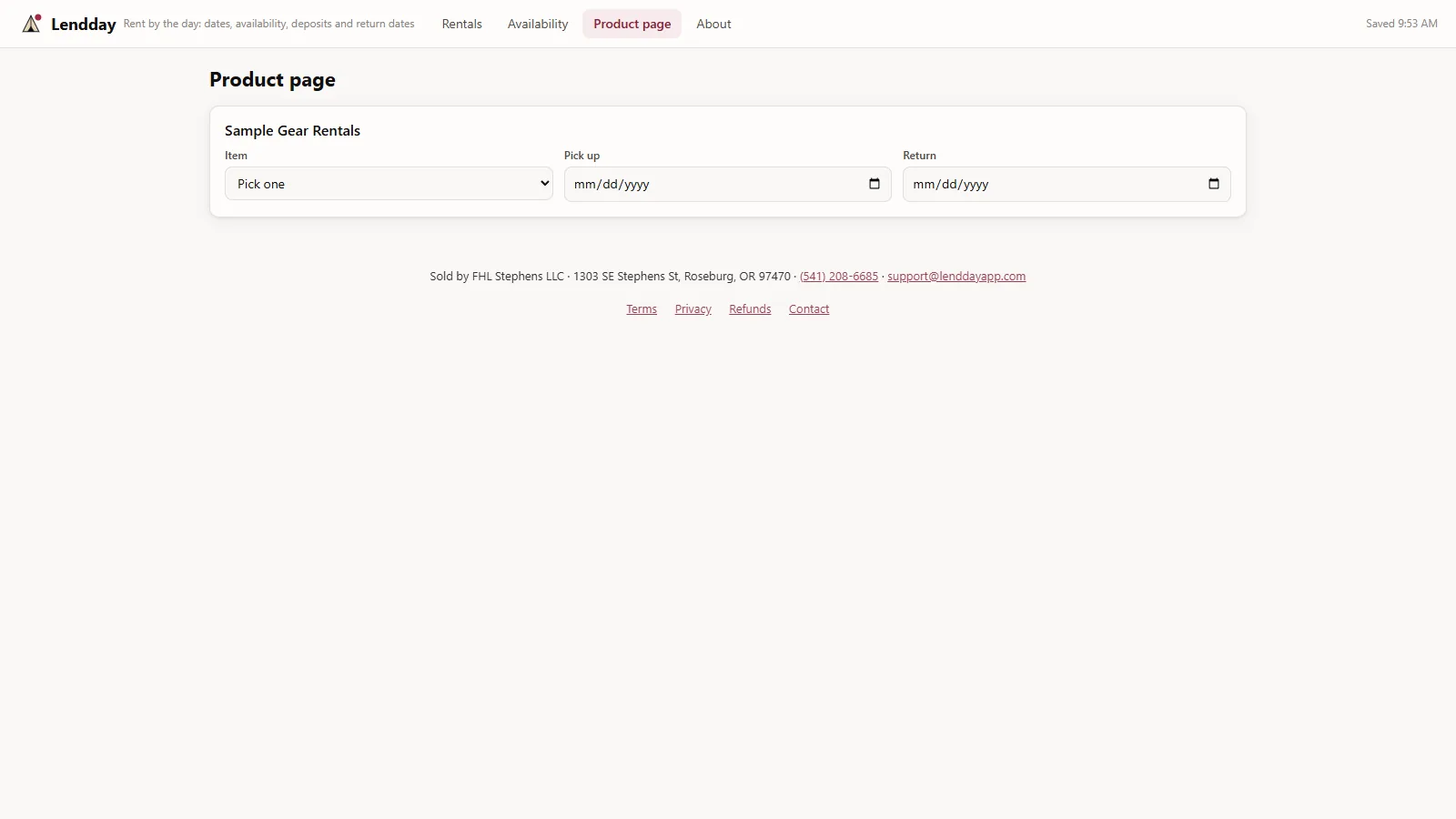Email support@lenddayapp.com via the link
Viewport: 1456px width, 819px height.
(956, 277)
